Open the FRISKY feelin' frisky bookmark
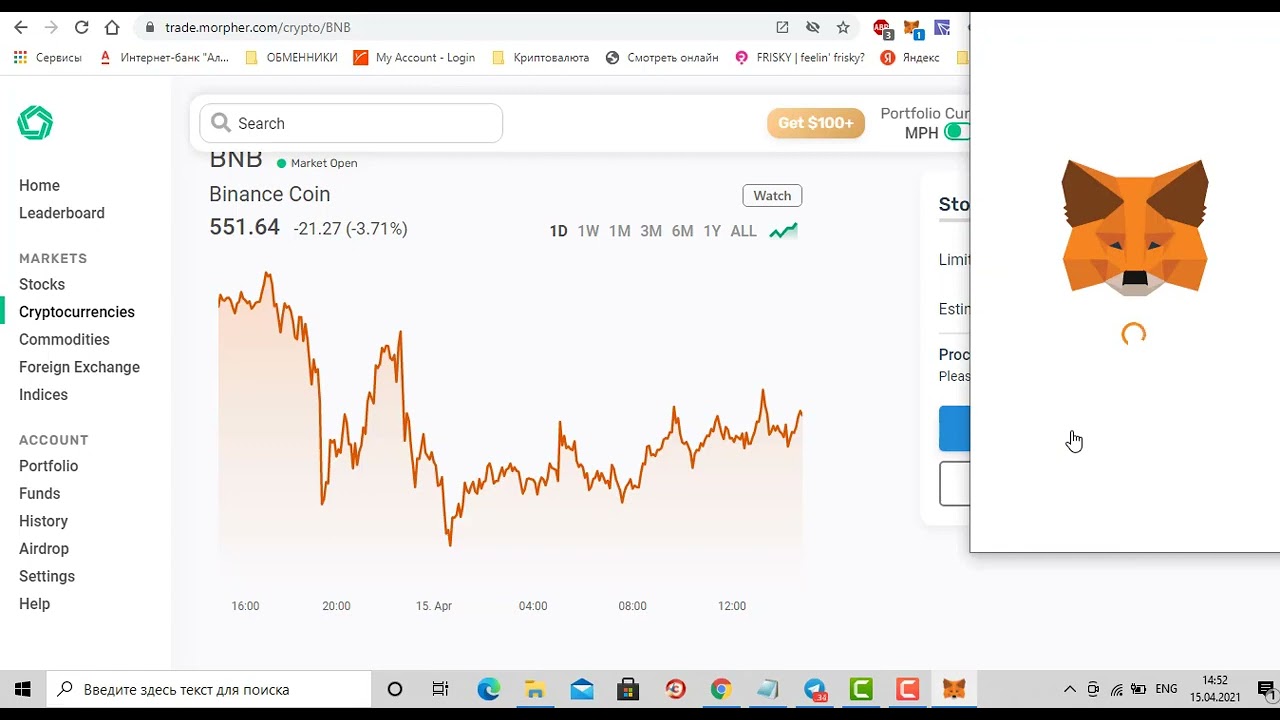 pos(800,58)
